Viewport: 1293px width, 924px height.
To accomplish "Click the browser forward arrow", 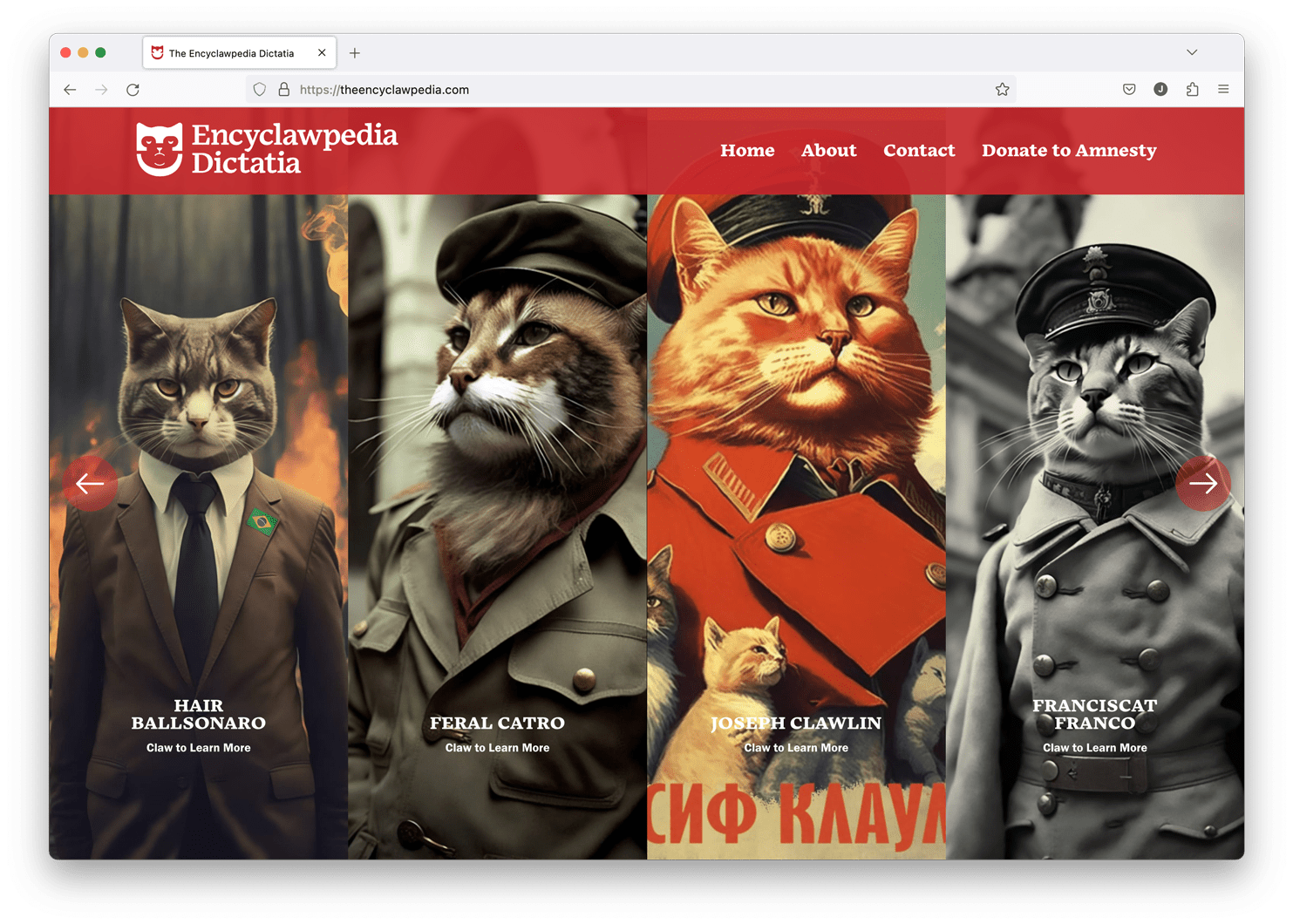I will click(x=101, y=90).
